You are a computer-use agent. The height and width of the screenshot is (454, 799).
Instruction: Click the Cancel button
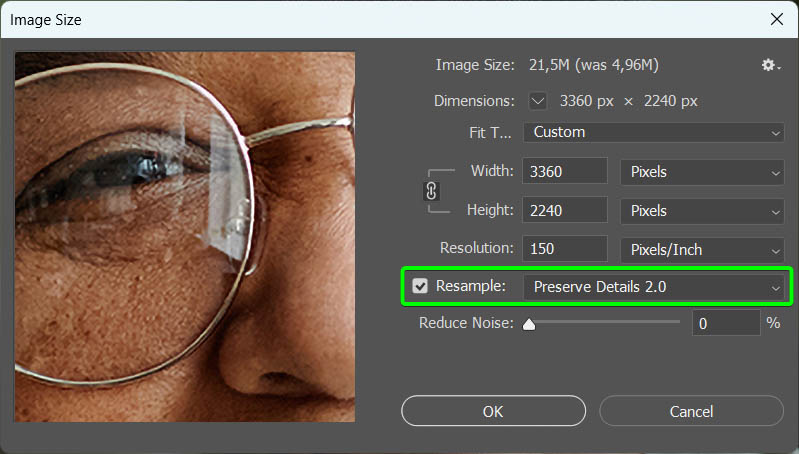point(691,411)
